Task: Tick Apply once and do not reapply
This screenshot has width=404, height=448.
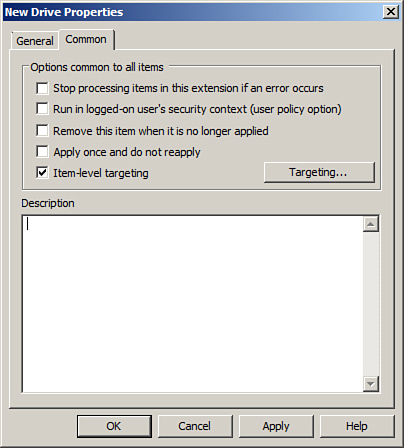Action: click(x=42, y=152)
